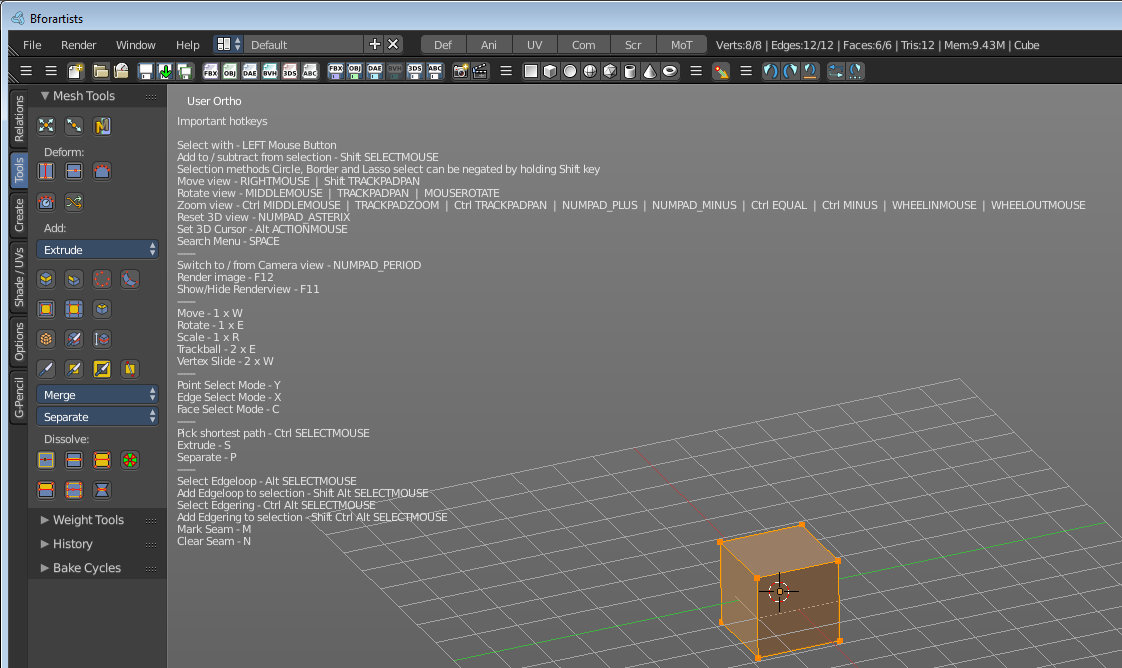Click the Render animation clapperboard icon
Viewport: 1122px width, 668px height.
479,72
